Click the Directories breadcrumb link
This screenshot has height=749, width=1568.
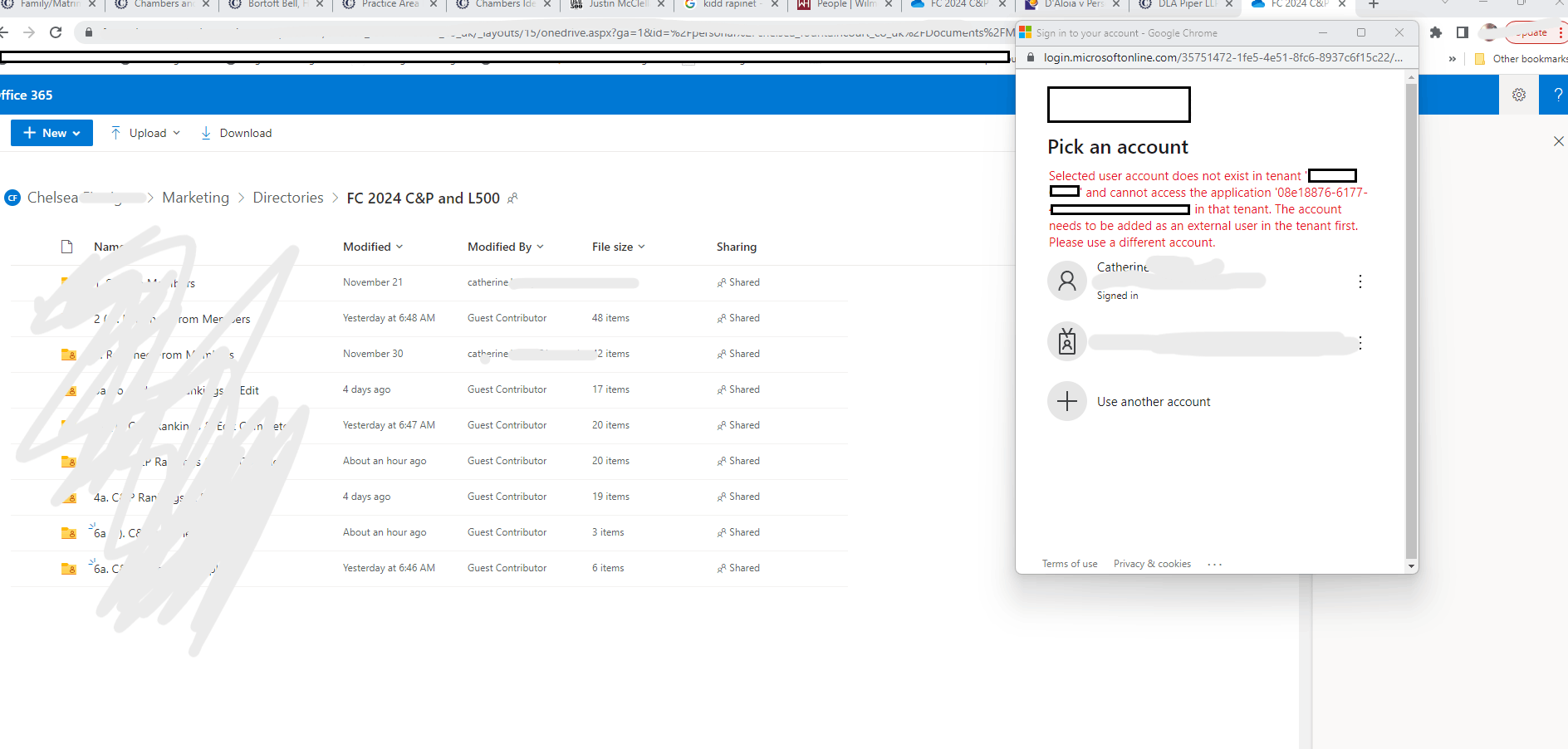click(x=287, y=198)
